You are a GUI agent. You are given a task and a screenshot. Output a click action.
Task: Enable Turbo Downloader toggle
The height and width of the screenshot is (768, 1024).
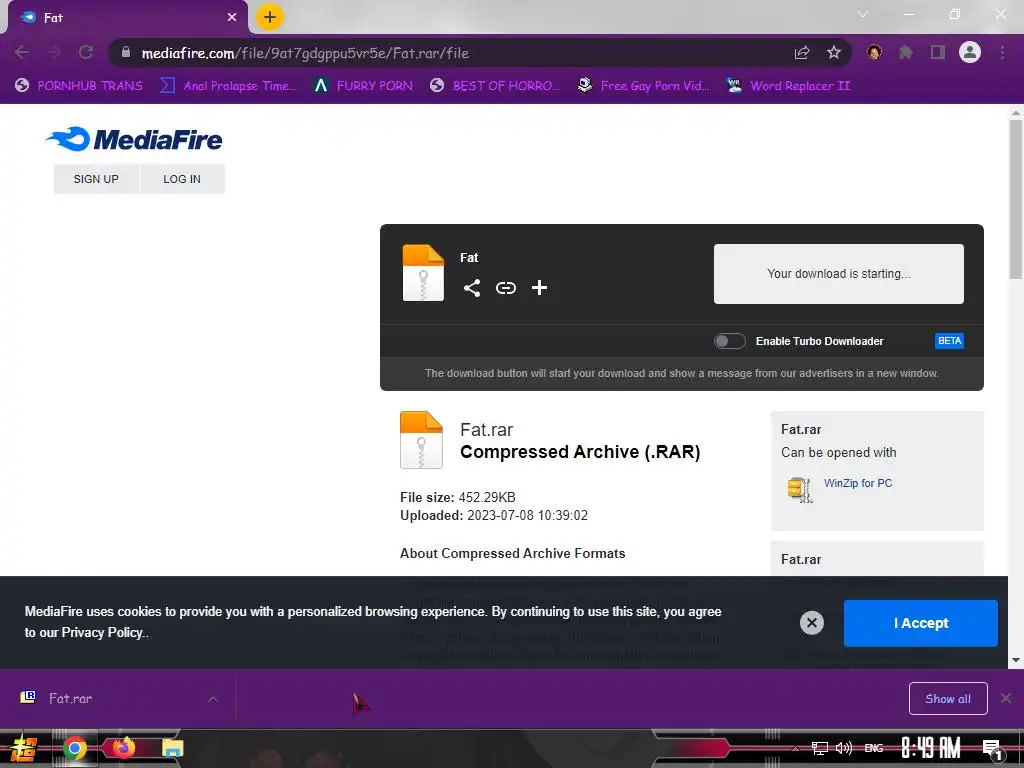[729, 341]
